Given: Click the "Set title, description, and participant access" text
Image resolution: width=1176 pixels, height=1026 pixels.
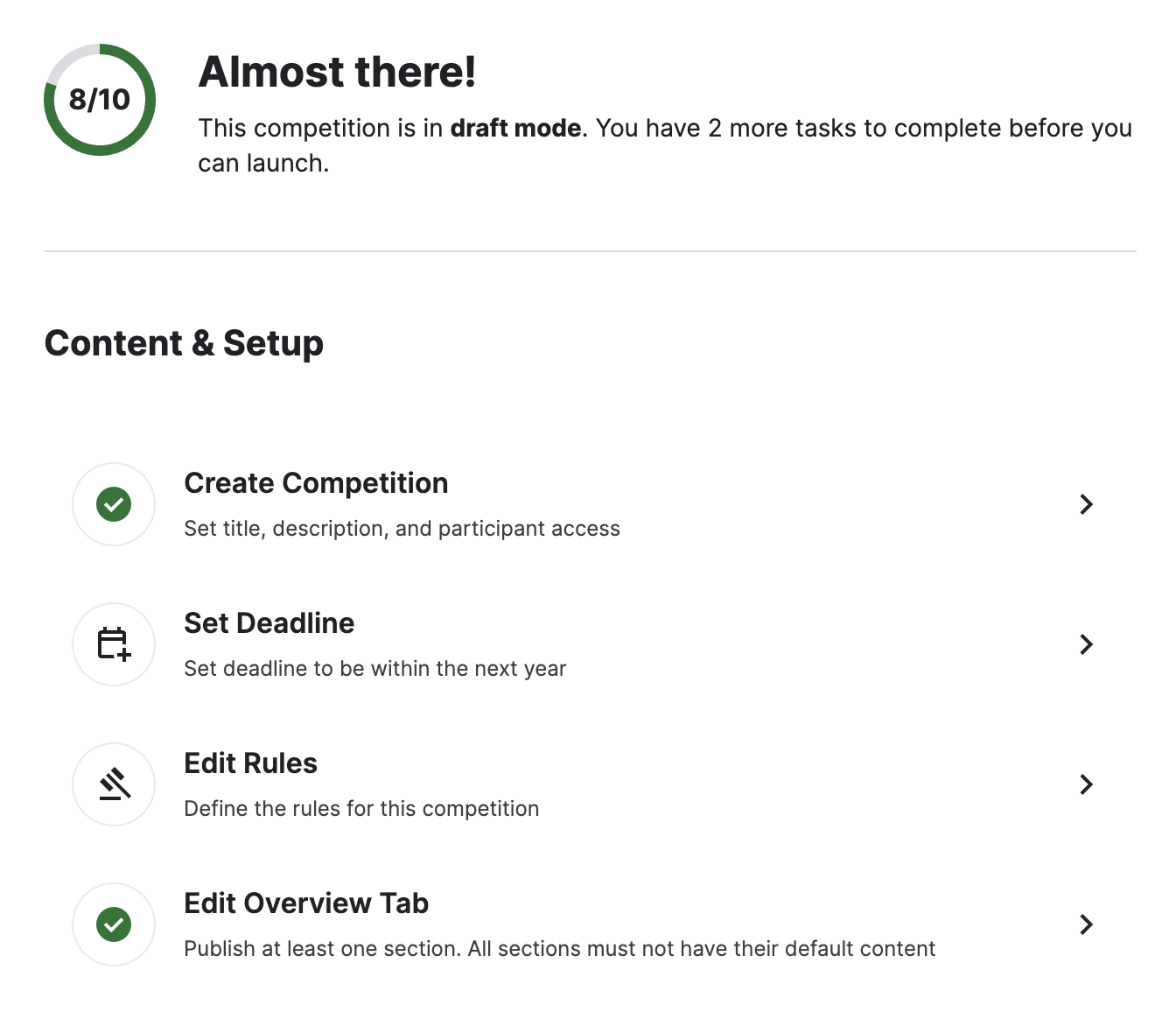Looking at the screenshot, I should pyautogui.click(x=402, y=529).
